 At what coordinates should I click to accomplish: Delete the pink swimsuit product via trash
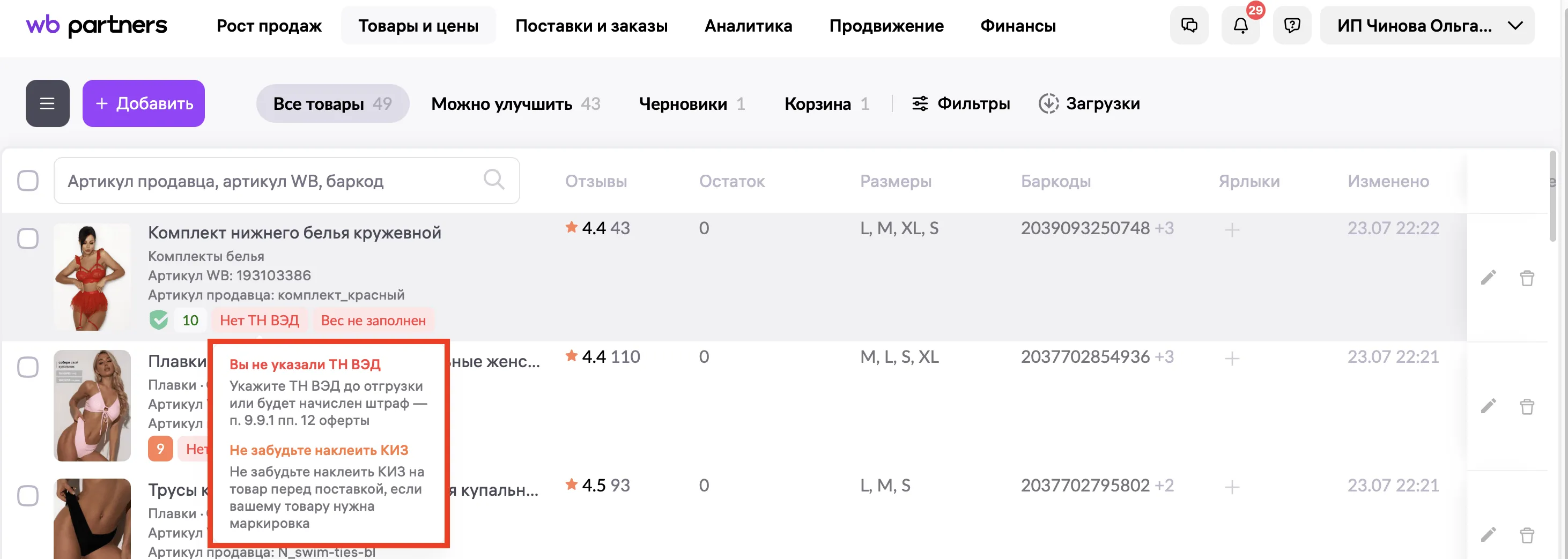1527,406
